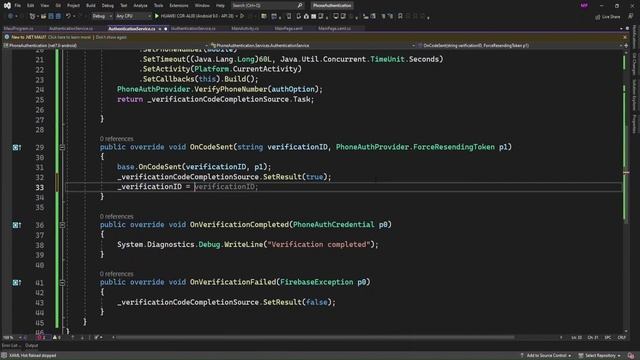Switch to the MainPage.xaml.cs tab
This screenshot has height=360, width=640.
point(334,29)
